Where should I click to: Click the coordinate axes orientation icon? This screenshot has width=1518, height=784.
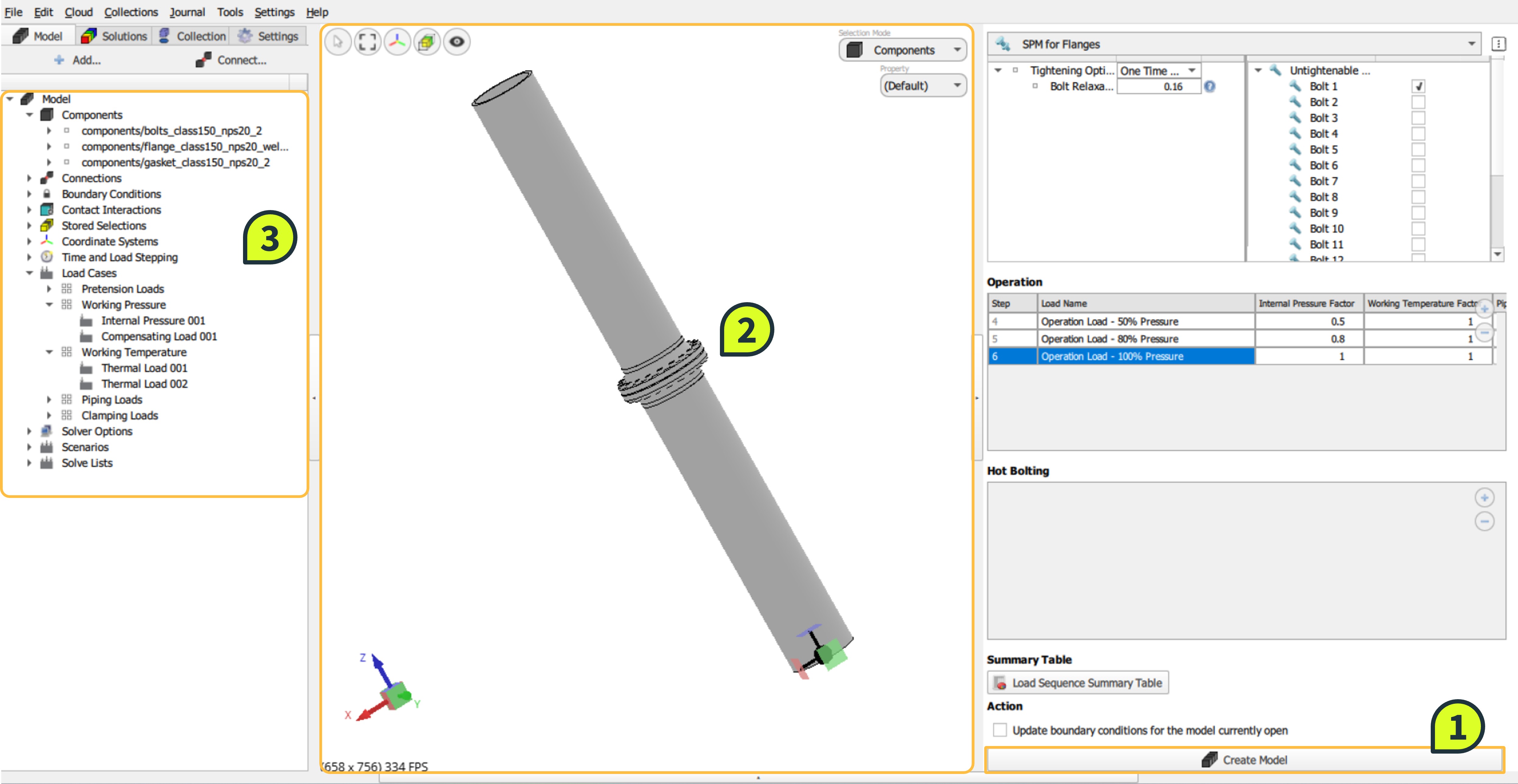click(x=397, y=42)
